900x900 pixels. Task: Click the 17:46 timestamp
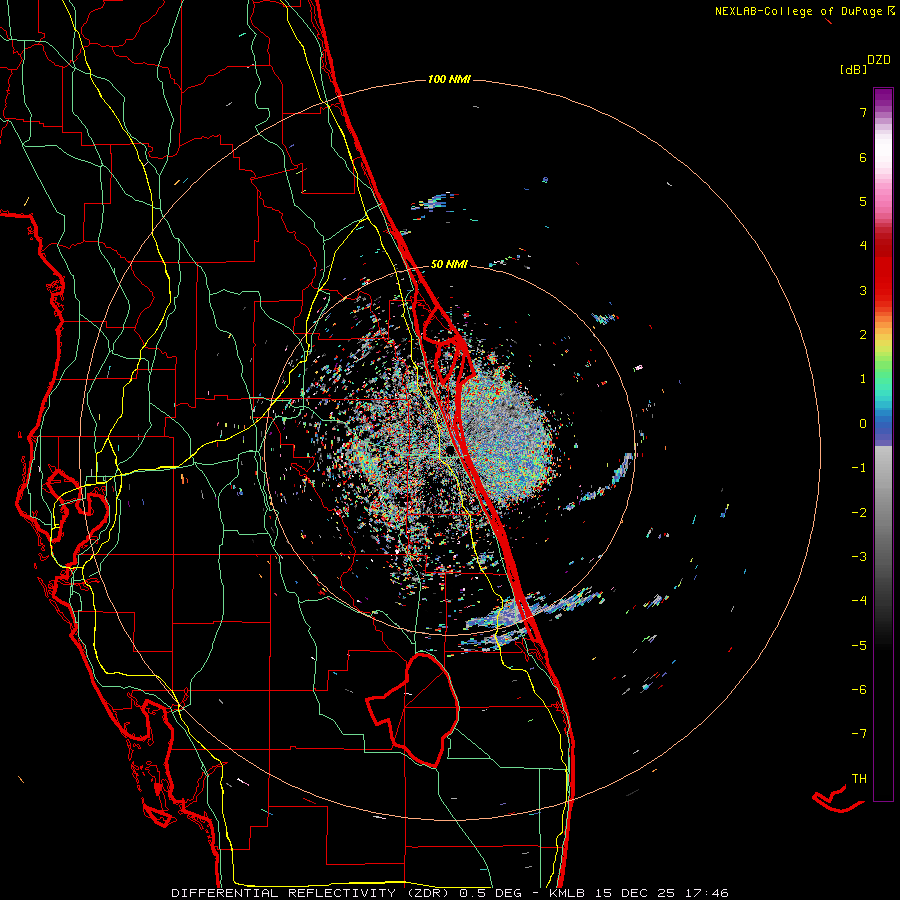tap(707, 893)
